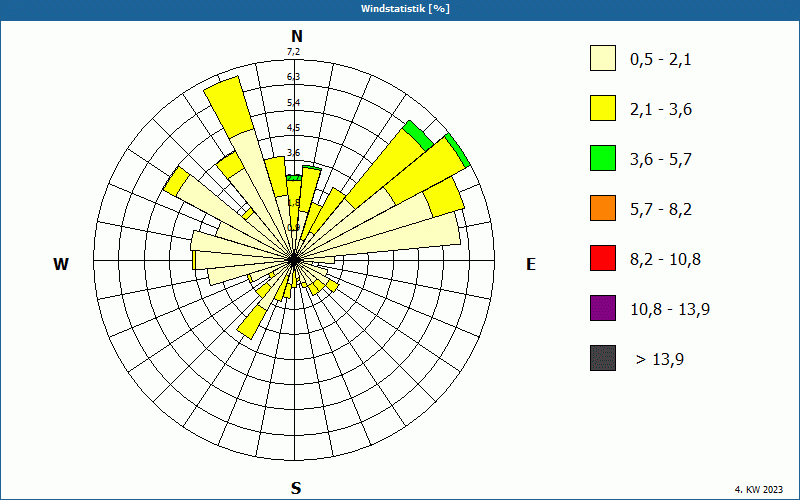This screenshot has height=500, width=800.
Task: Click the black center point of the wind rose
Action: click(294, 260)
